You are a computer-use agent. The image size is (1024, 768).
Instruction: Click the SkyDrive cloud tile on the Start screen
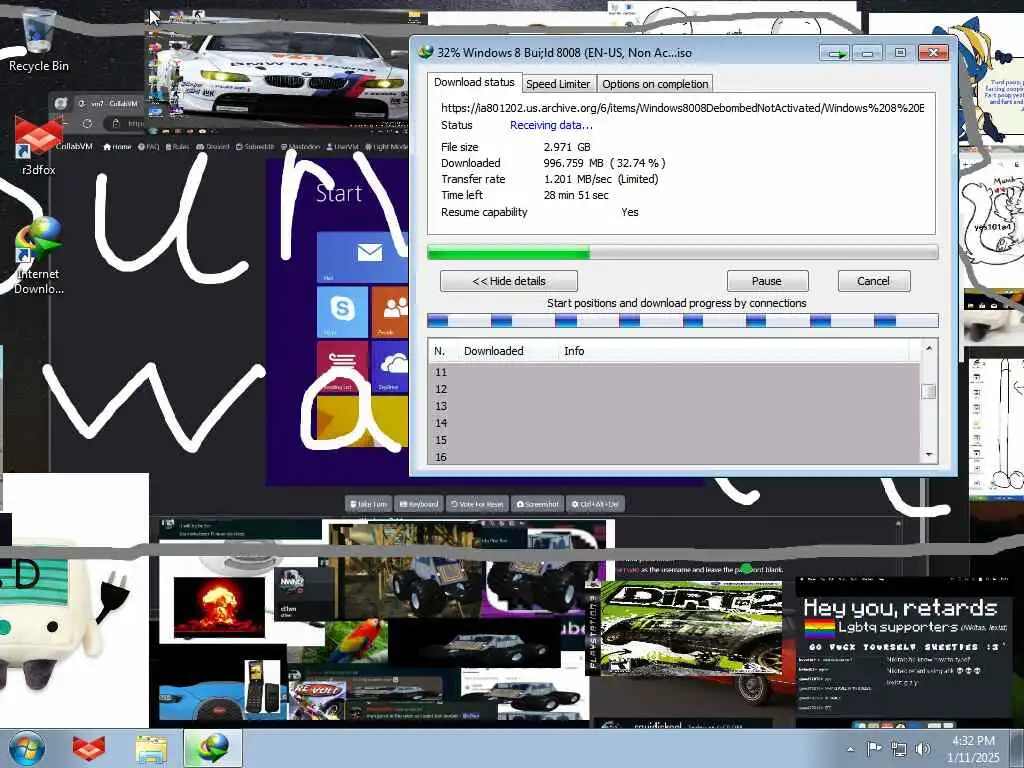point(390,366)
